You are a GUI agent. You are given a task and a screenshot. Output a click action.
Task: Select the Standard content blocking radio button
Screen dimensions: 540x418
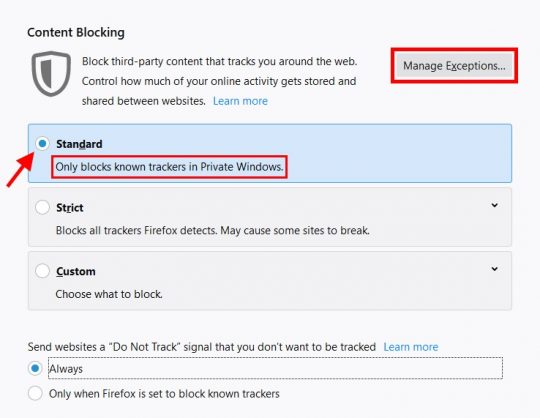[x=42, y=144]
